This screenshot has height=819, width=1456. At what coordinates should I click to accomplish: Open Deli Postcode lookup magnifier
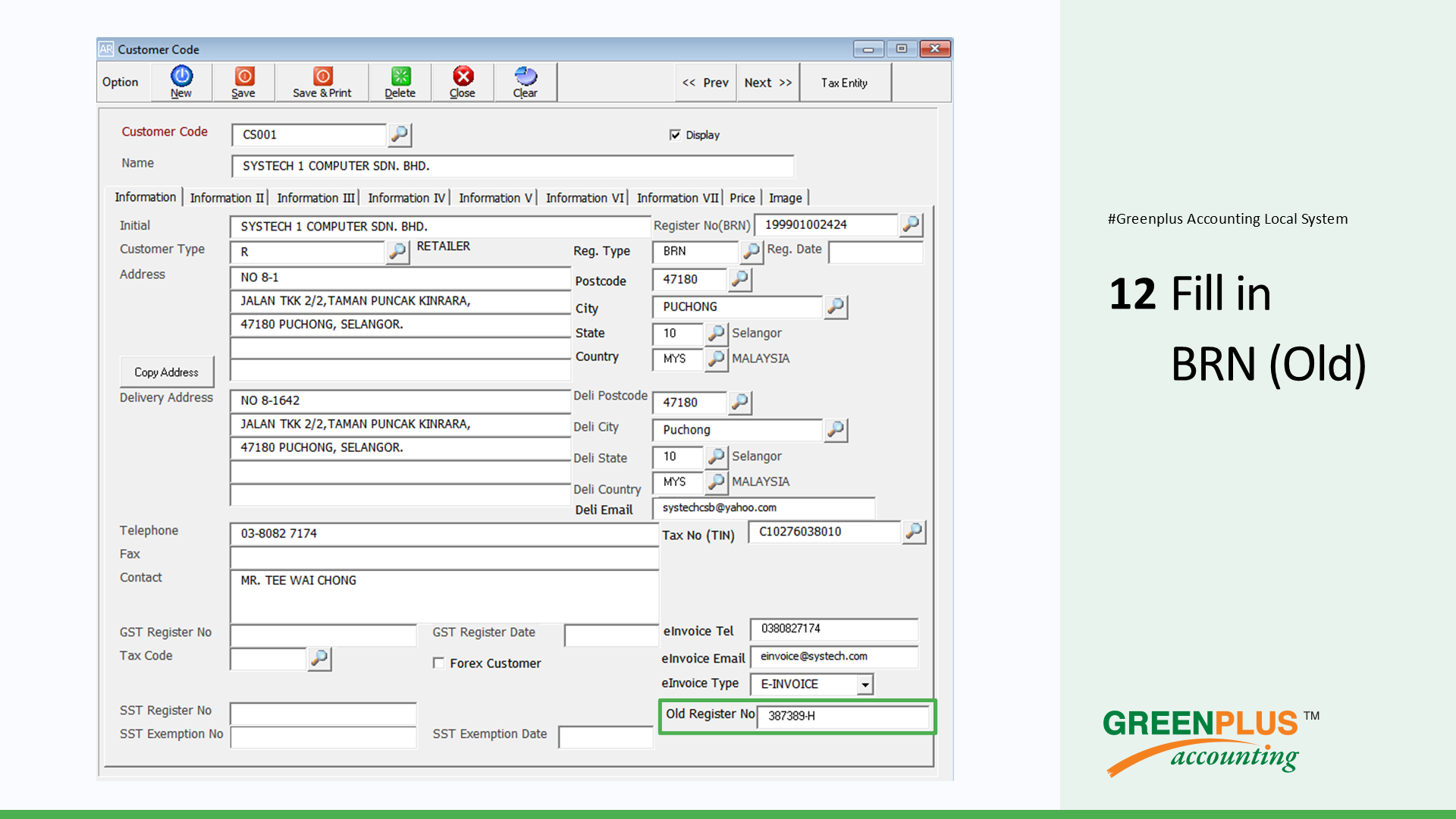pyautogui.click(x=740, y=402)
